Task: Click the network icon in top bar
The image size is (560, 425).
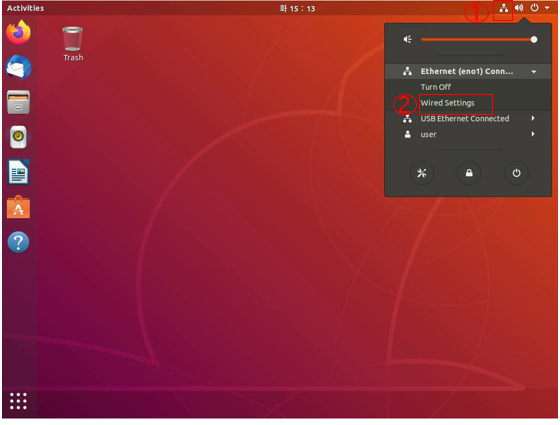Action: coord(504,8)
